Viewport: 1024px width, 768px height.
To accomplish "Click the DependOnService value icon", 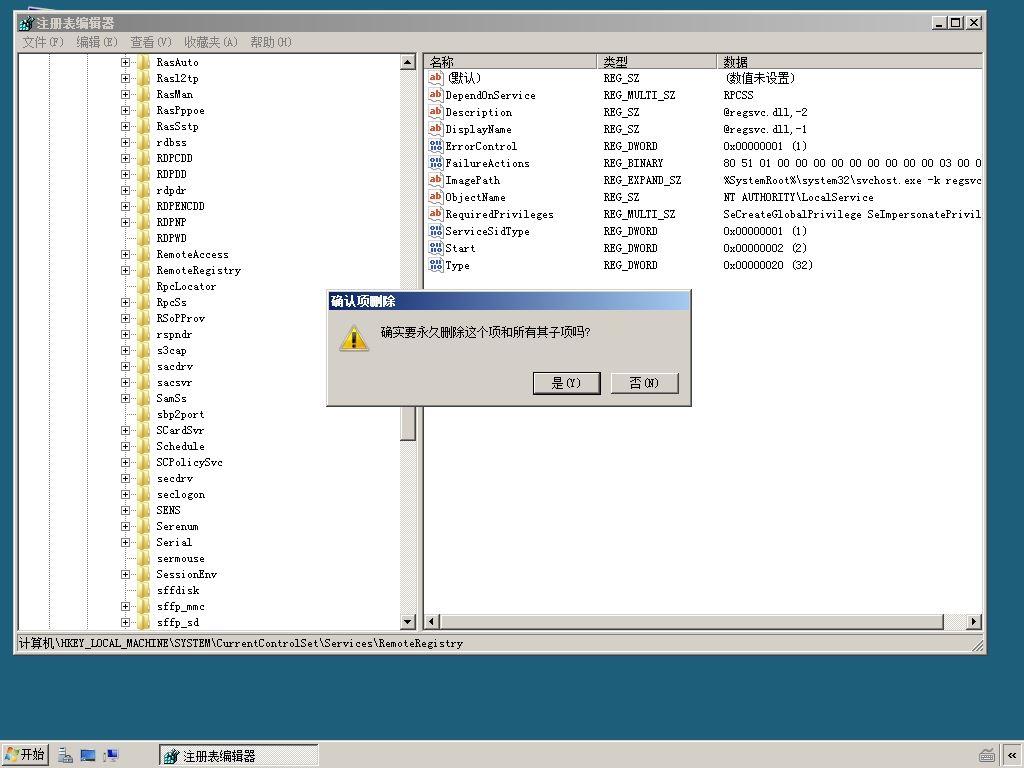I will [x=436, y=95].
